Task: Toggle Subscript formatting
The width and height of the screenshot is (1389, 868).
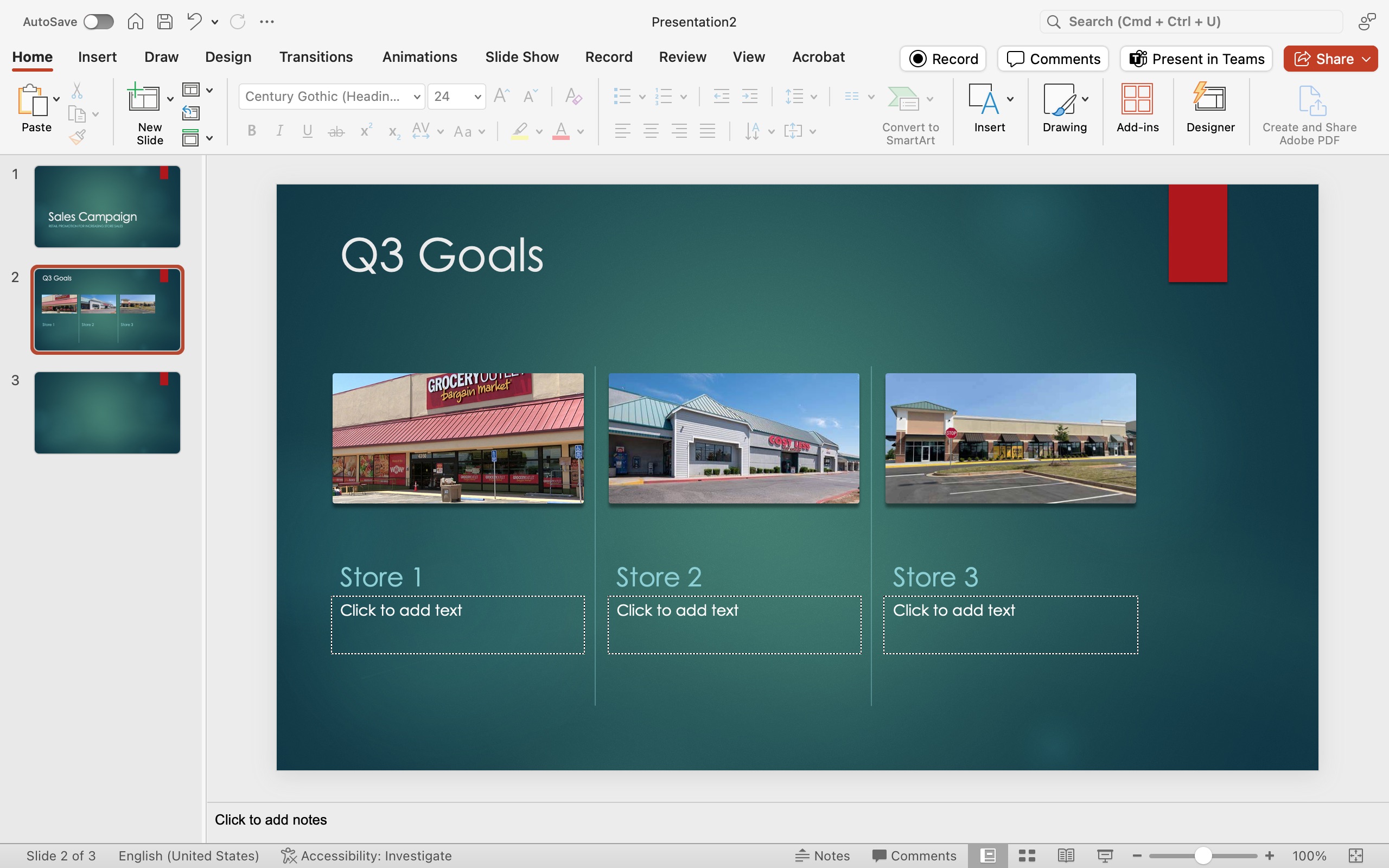Action: (394, 132)
